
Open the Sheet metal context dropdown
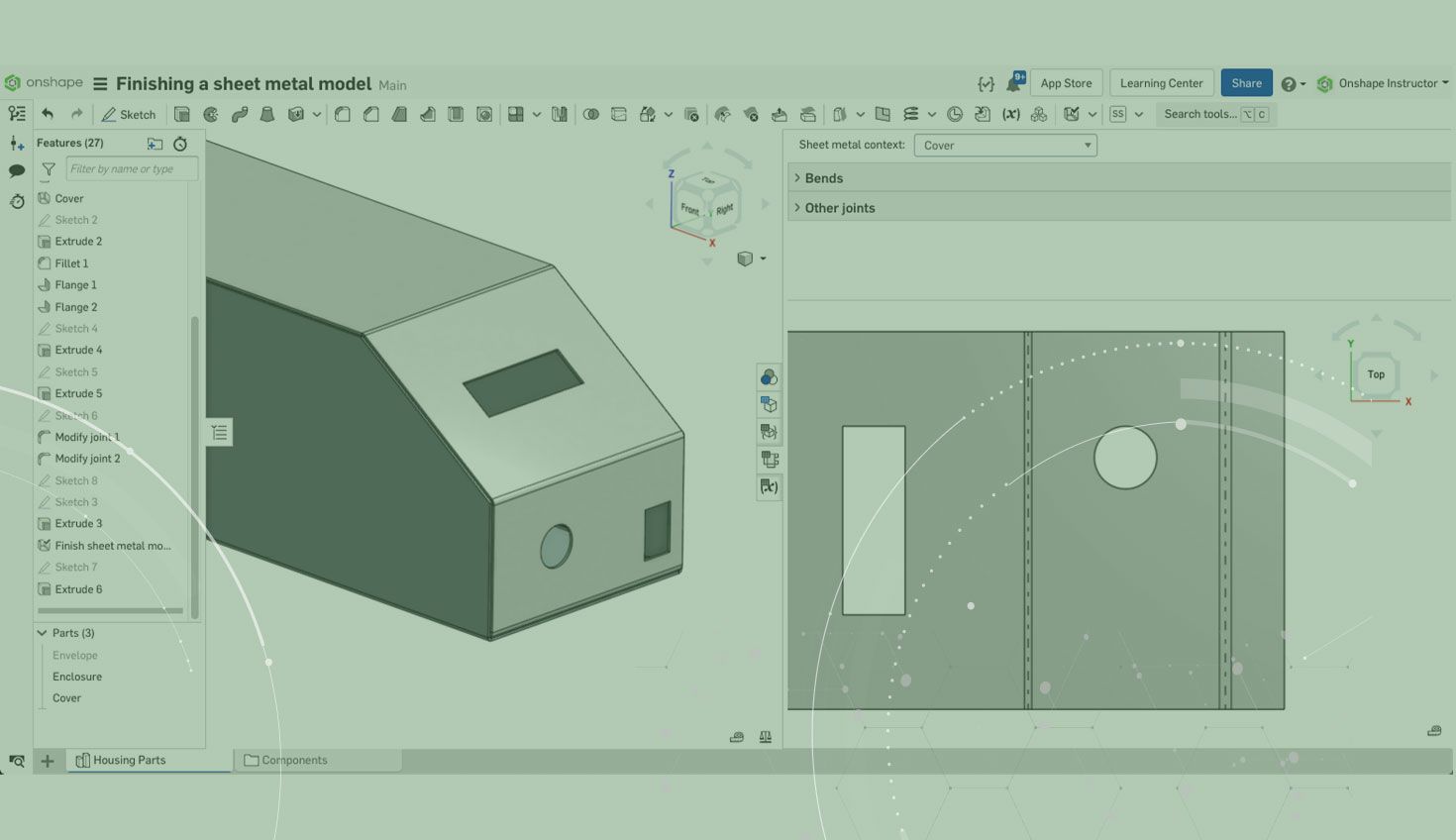[x=1004, y=146]
